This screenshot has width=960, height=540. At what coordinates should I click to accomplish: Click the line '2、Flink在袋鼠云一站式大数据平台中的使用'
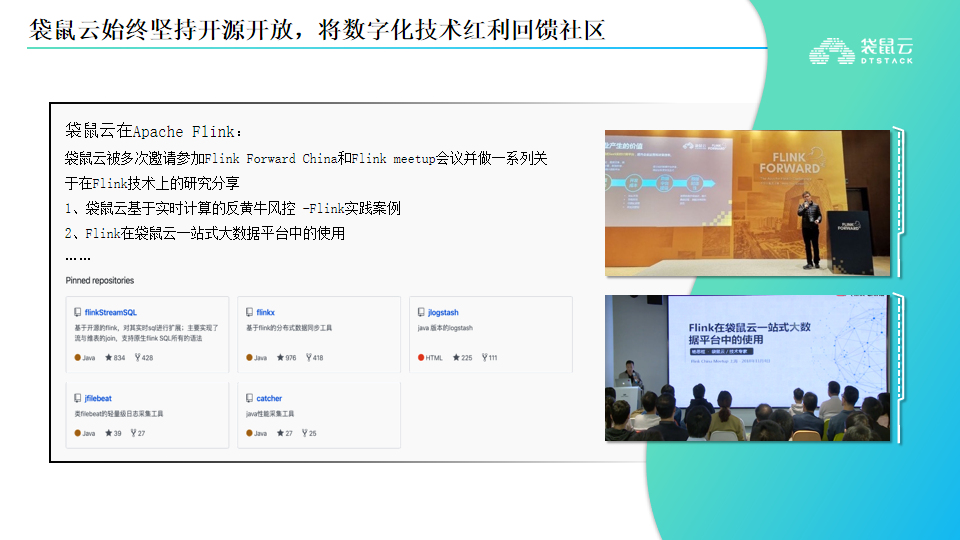(x=205, y=233)
